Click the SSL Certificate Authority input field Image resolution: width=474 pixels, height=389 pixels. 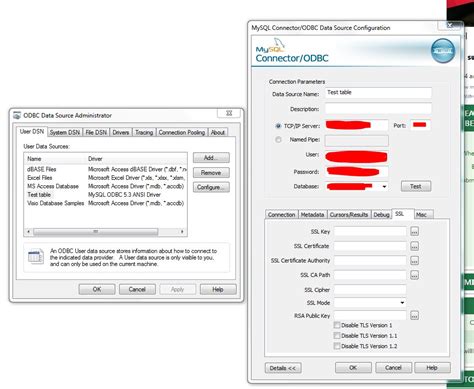tap(370, 261)
